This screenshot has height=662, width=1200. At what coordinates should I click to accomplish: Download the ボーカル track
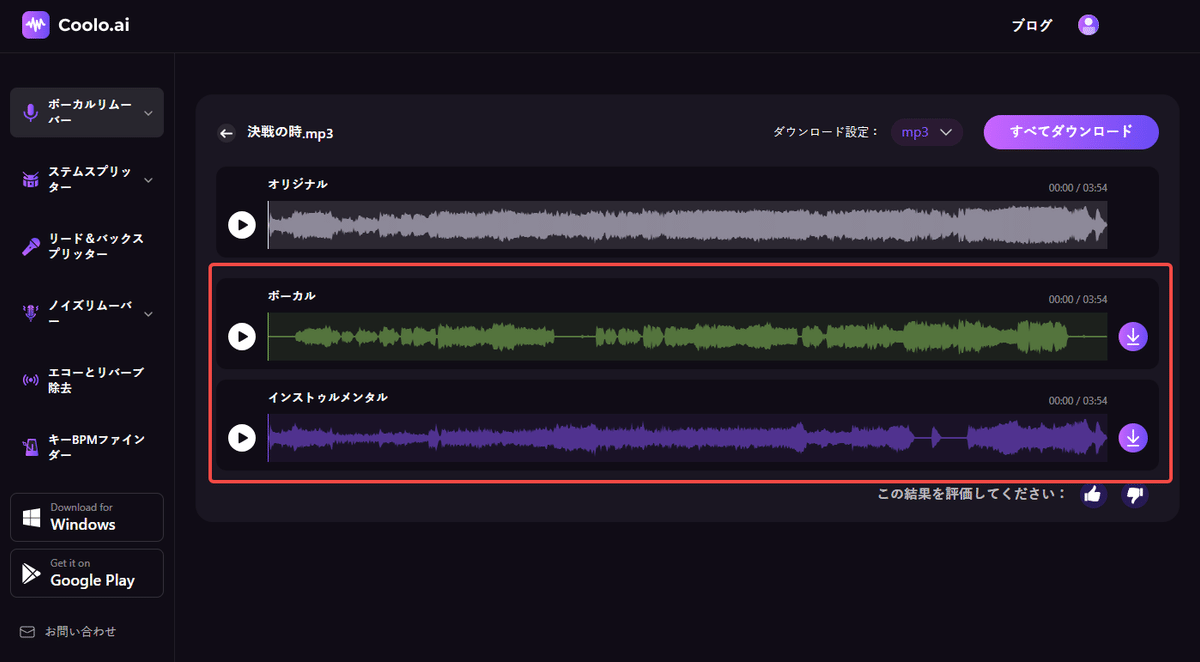tap(1133, 337)
